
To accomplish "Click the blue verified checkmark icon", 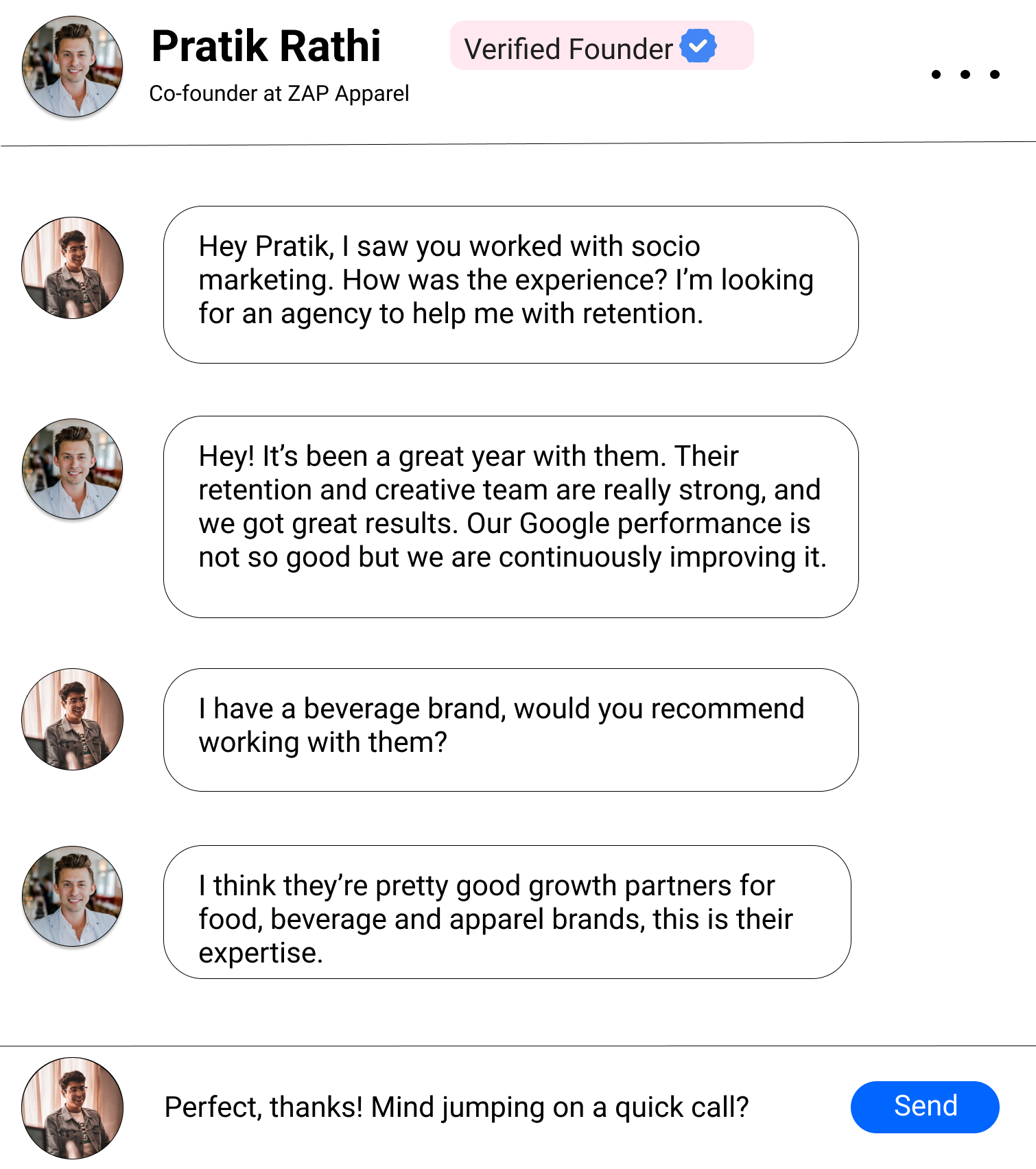I will pyautogui.click(x=698, y=47).
